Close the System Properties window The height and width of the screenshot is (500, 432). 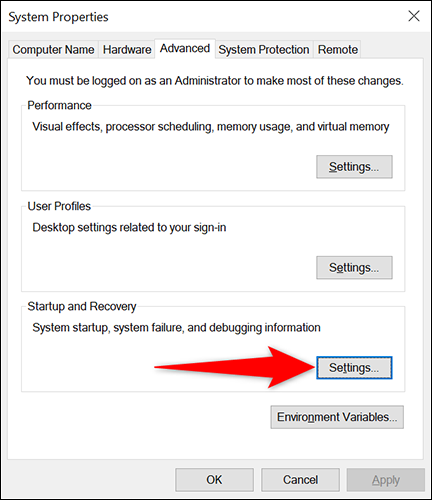pyautogui.click(x=414, y=16)
